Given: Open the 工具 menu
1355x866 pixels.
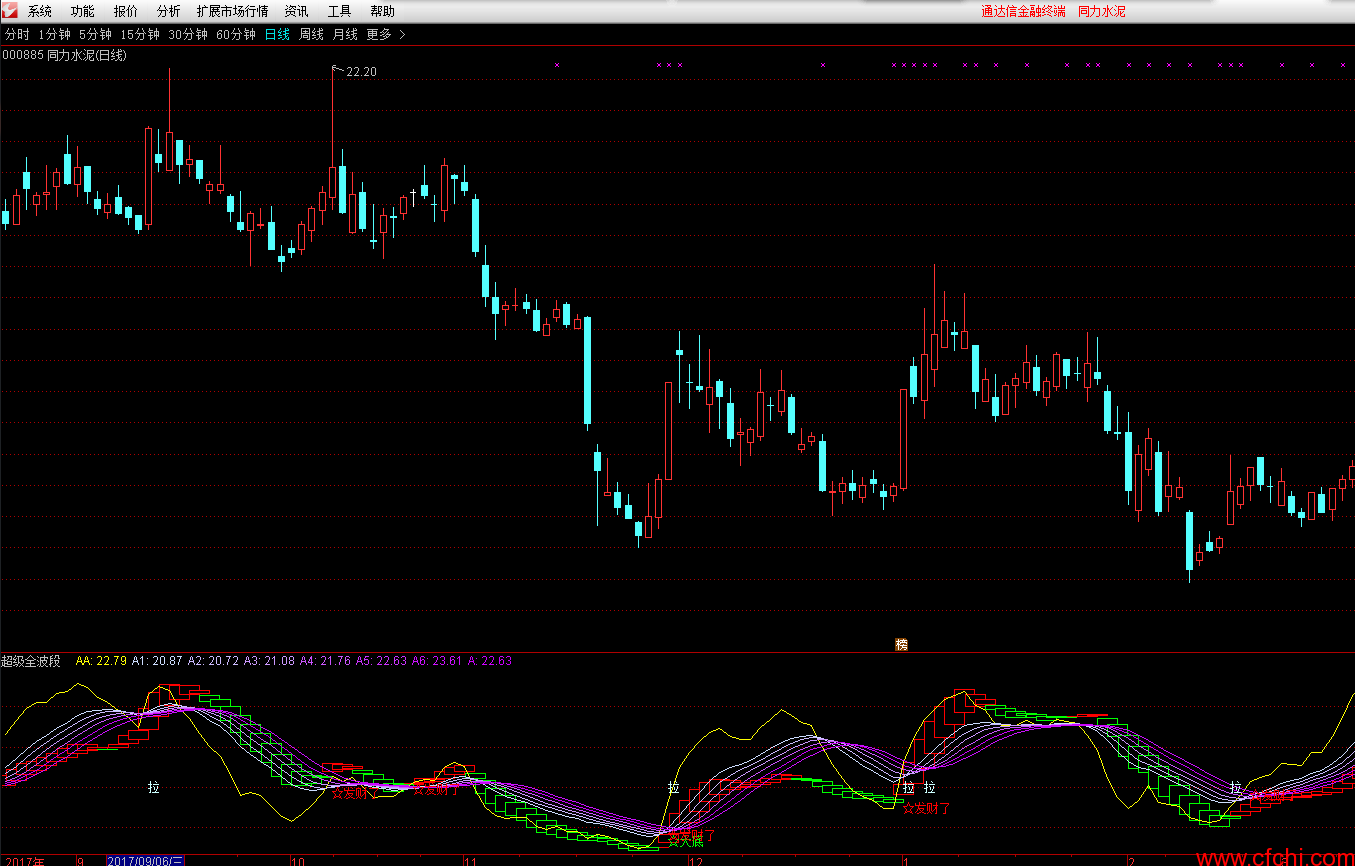Looking at the screenshot, I should pyautogui.click(x=339, y=12).
